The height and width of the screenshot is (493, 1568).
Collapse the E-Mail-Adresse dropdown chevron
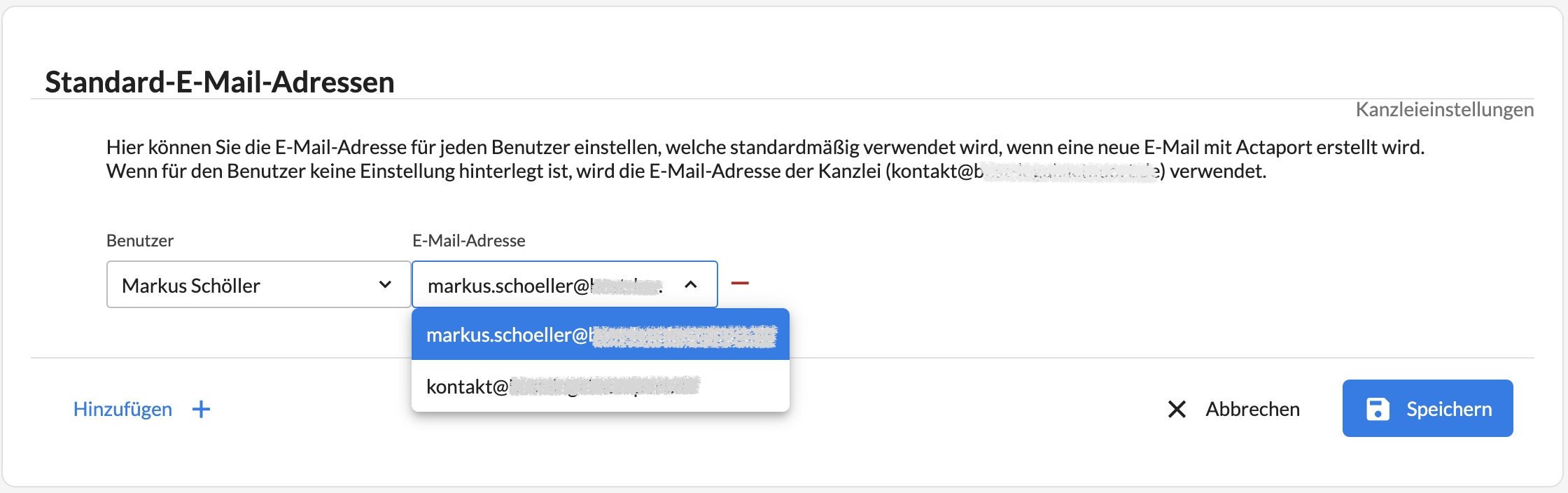691,284
